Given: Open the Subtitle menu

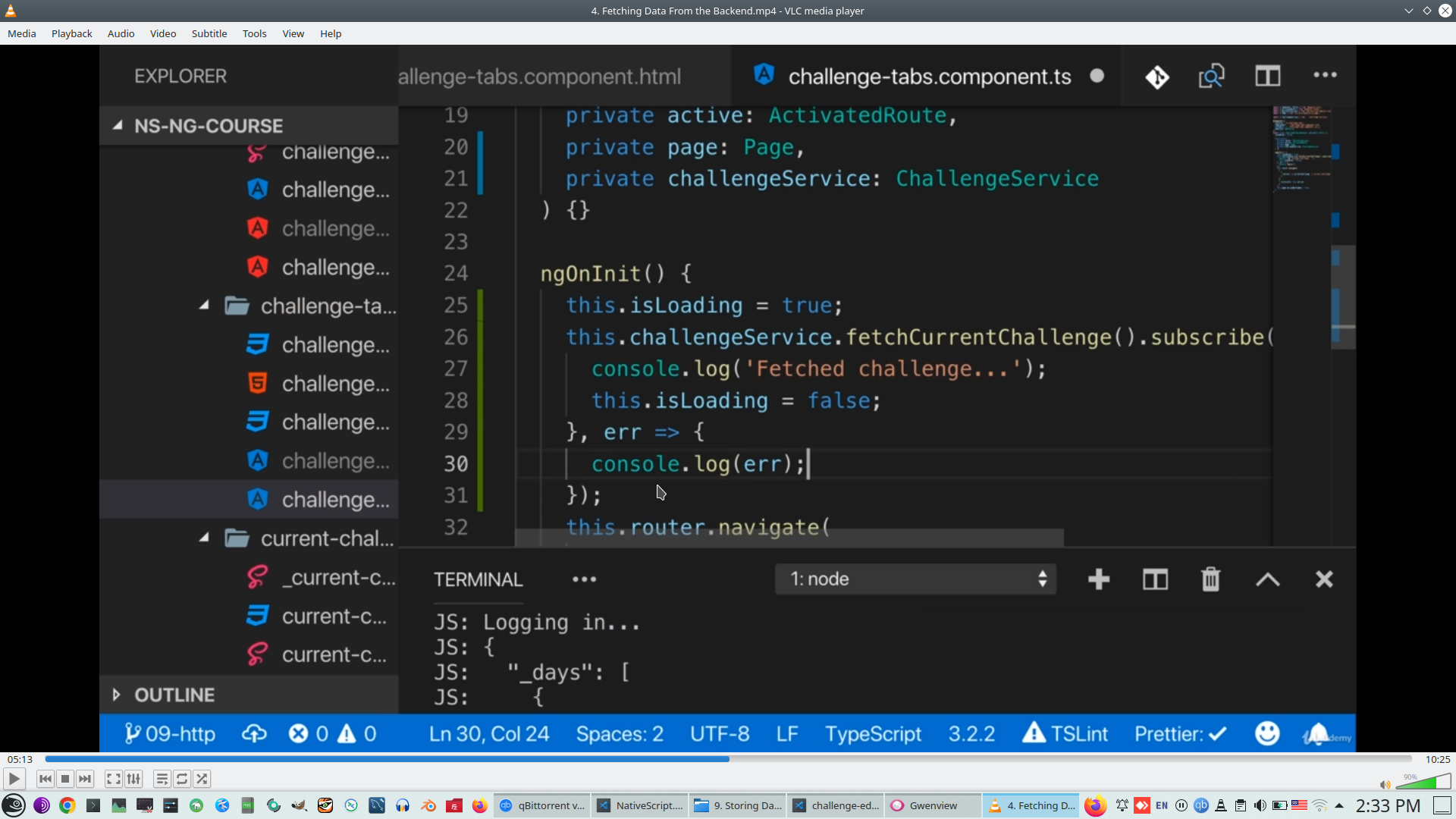Looking at the screenshot, I should [209, 33].
